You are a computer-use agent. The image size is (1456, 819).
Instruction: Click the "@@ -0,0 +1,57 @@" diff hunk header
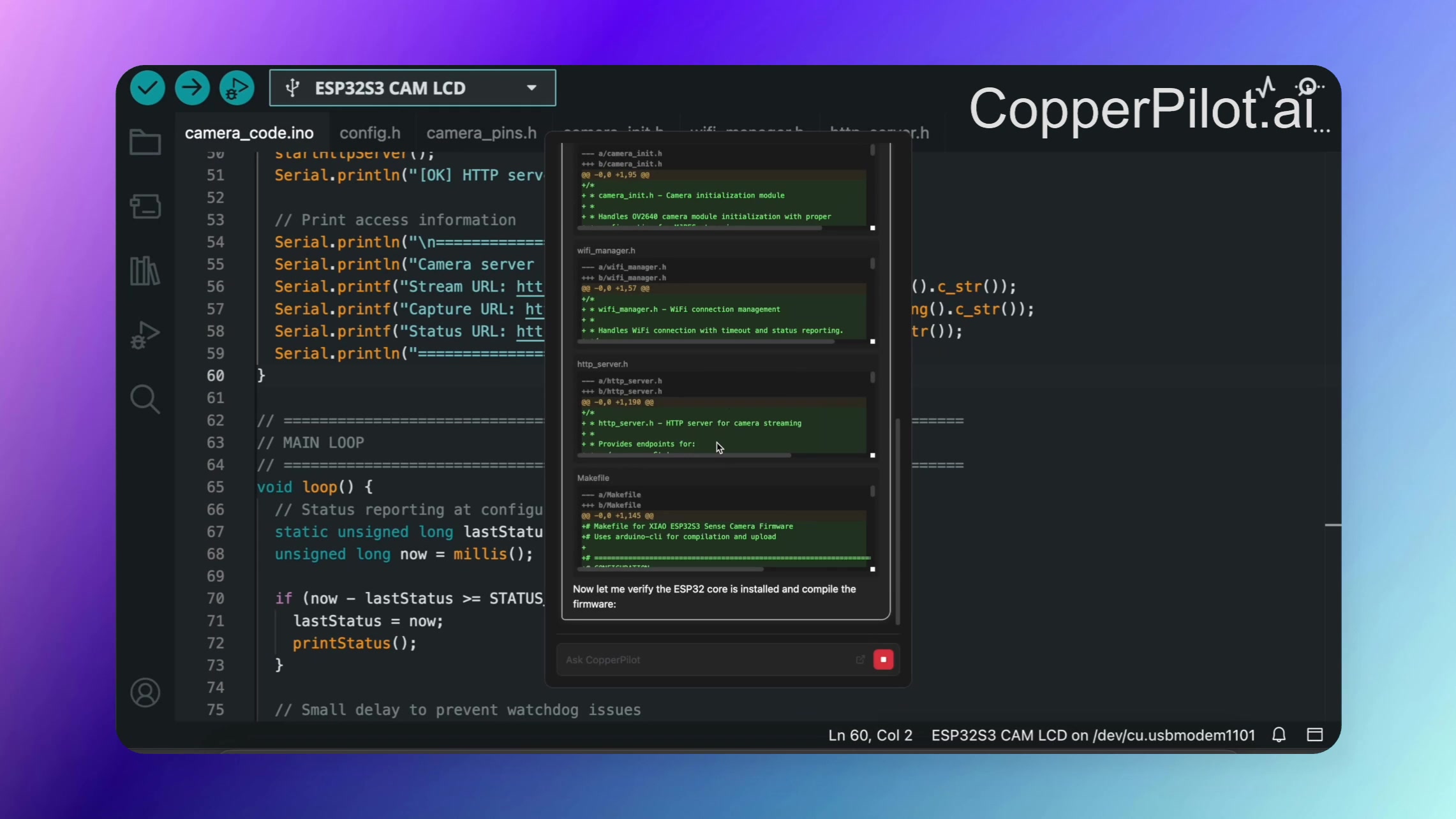tap(615, 288)
